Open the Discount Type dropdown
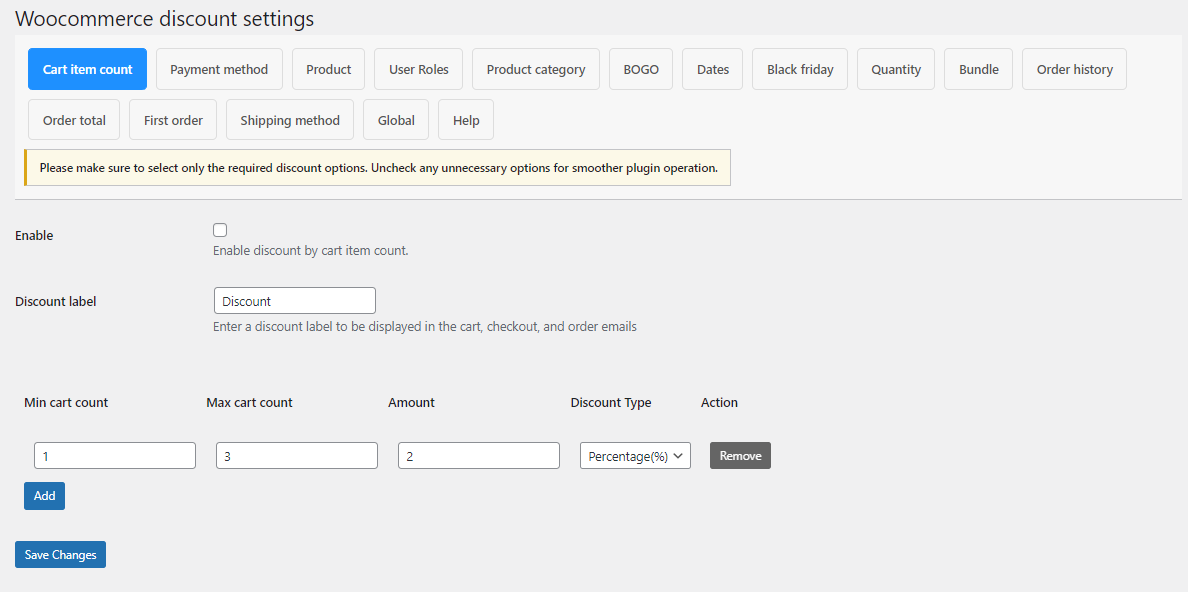Image resolution: width=1188 pixels, height=592 pixels. 635,455
